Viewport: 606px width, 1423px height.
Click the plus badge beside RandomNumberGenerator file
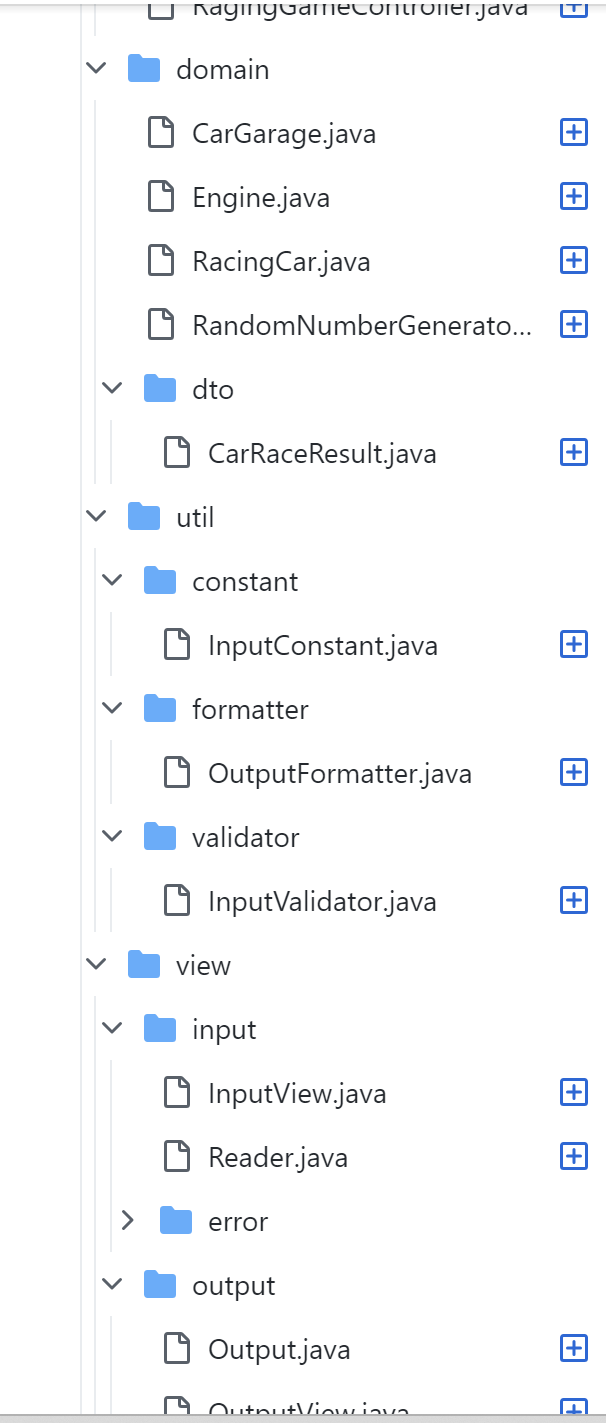573,325
